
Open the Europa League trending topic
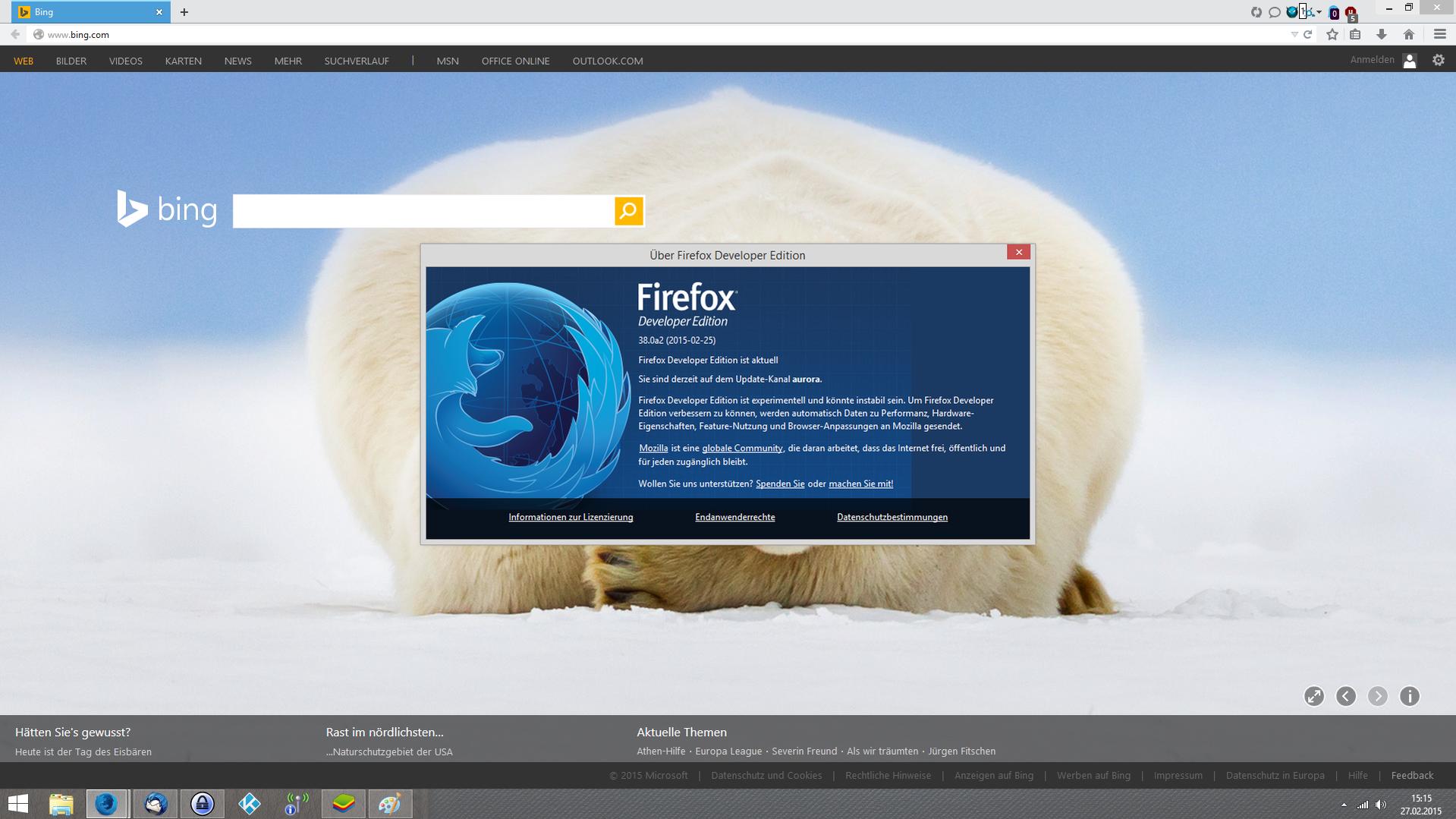[x=728, y=751]
